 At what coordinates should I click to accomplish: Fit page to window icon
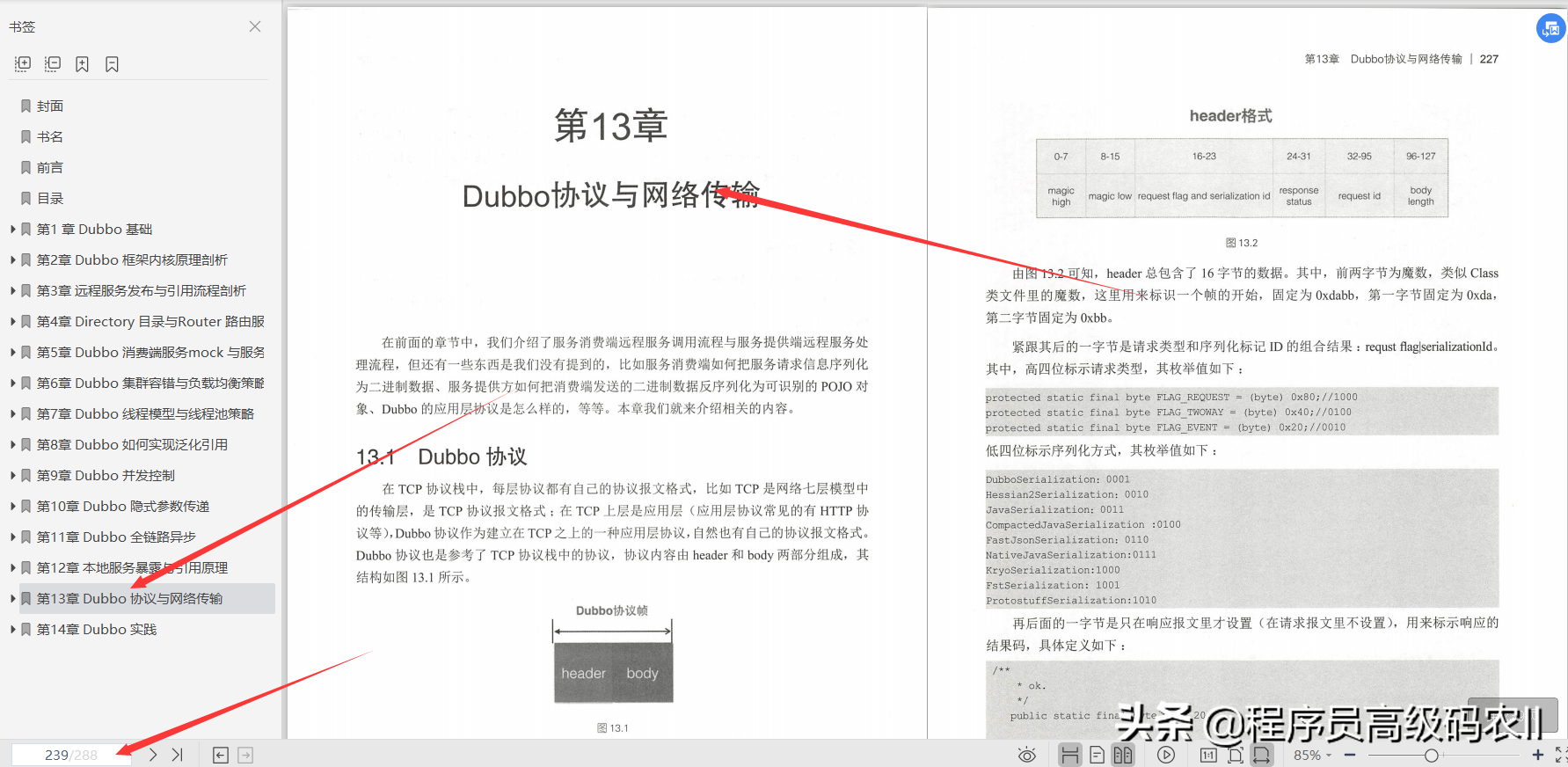click(x=1235, y=755)
